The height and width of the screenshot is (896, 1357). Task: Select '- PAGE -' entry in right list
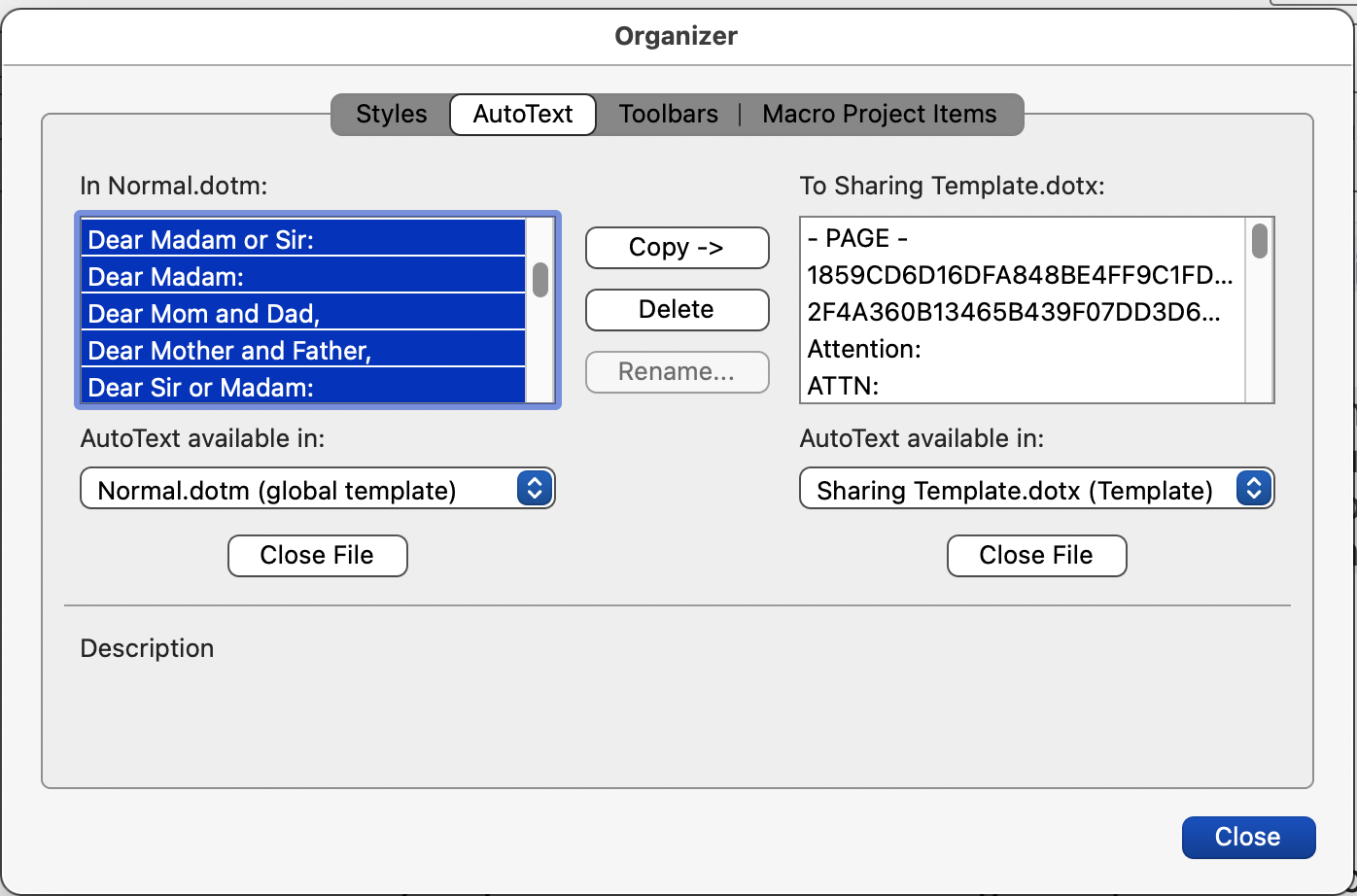1023,238
